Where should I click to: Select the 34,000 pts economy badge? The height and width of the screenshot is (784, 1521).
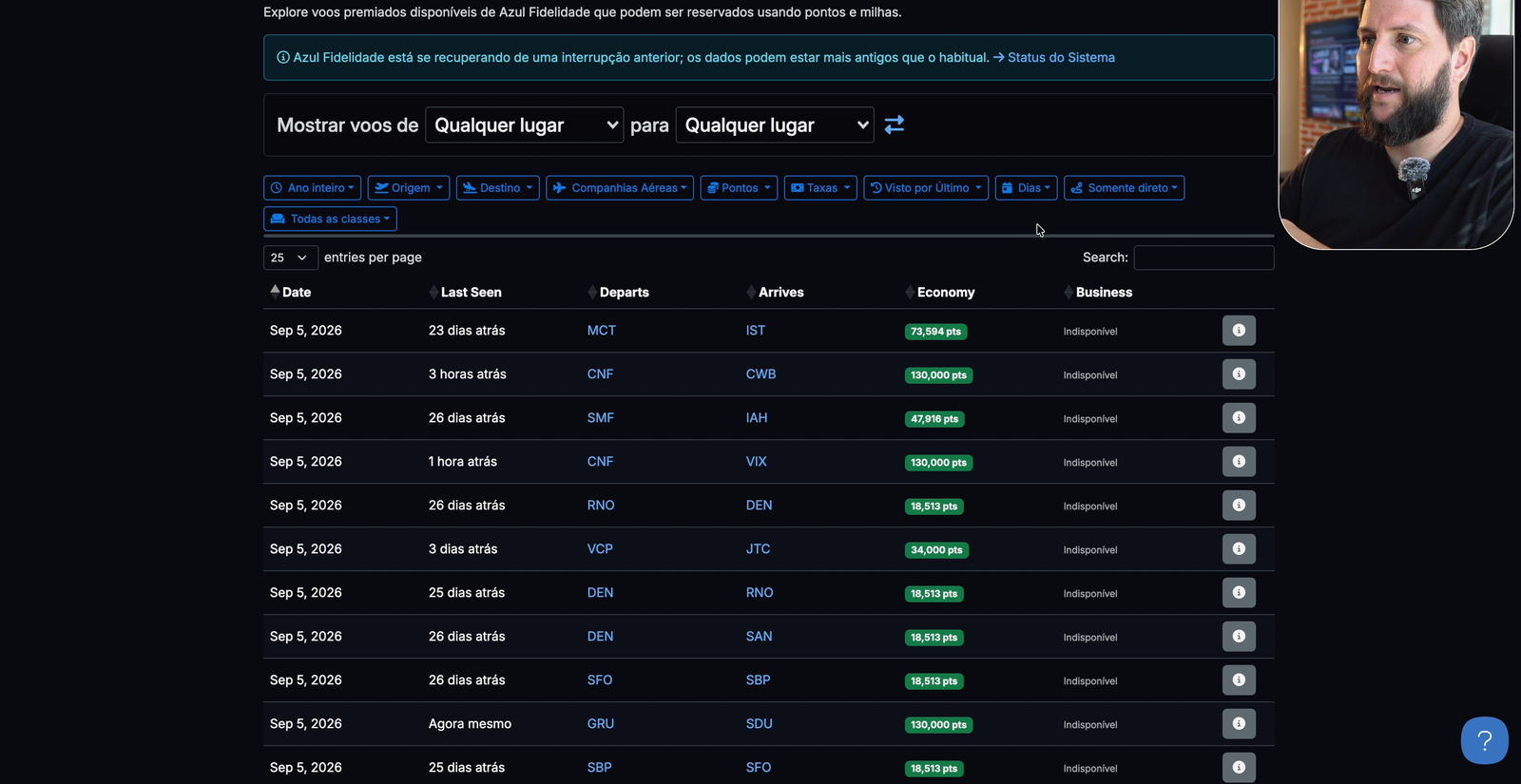point(936,550)
